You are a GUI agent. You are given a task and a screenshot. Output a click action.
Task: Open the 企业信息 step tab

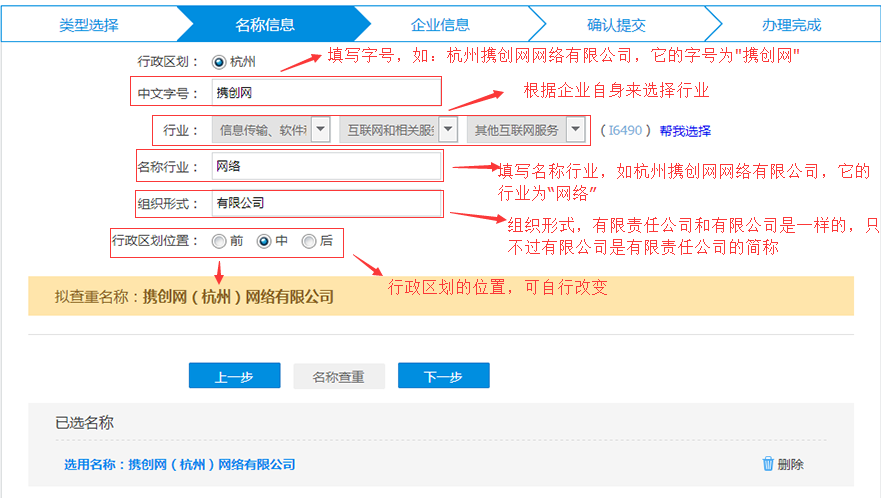(440, 24)
